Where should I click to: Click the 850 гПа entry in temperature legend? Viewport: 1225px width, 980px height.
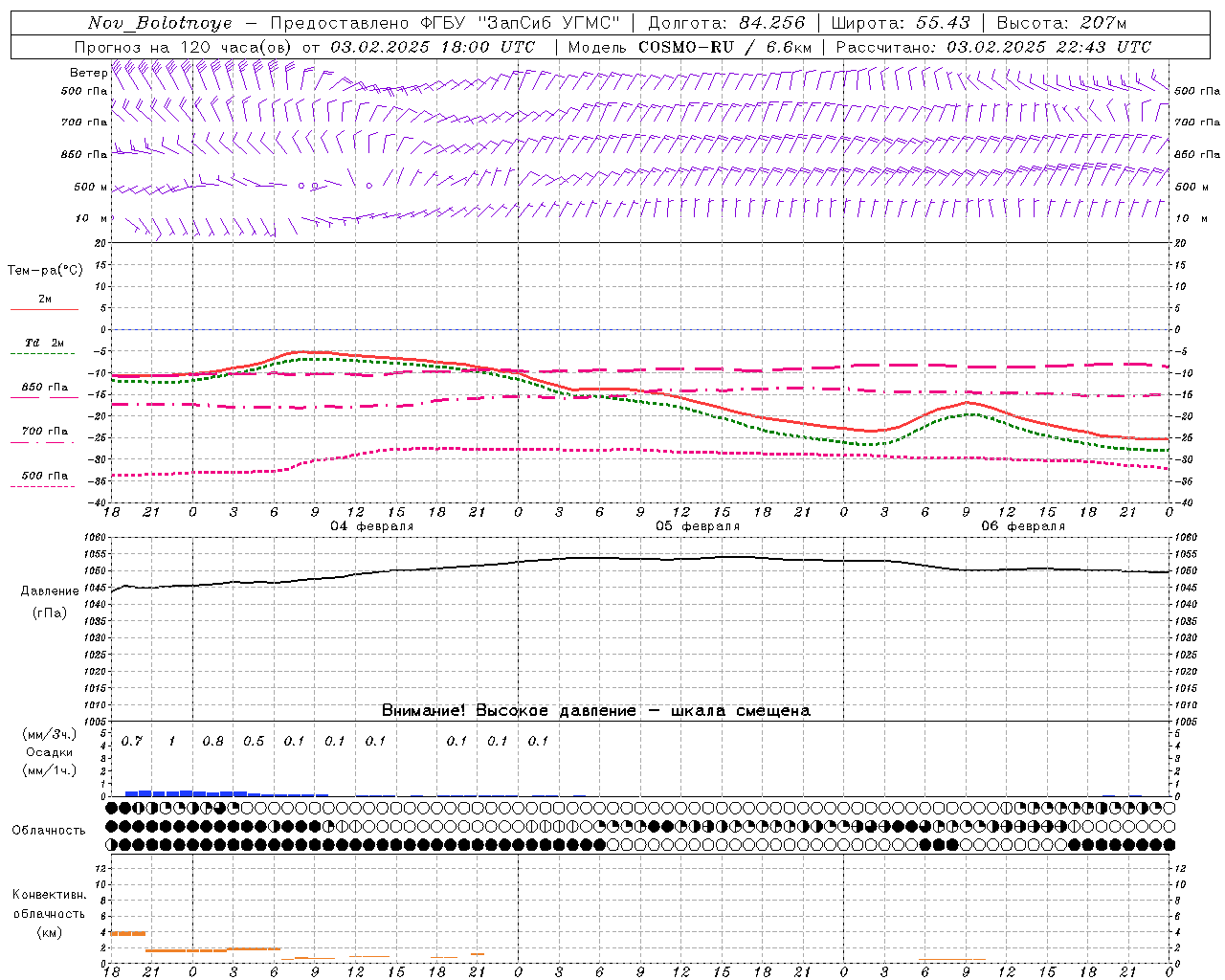coord(44,388)
